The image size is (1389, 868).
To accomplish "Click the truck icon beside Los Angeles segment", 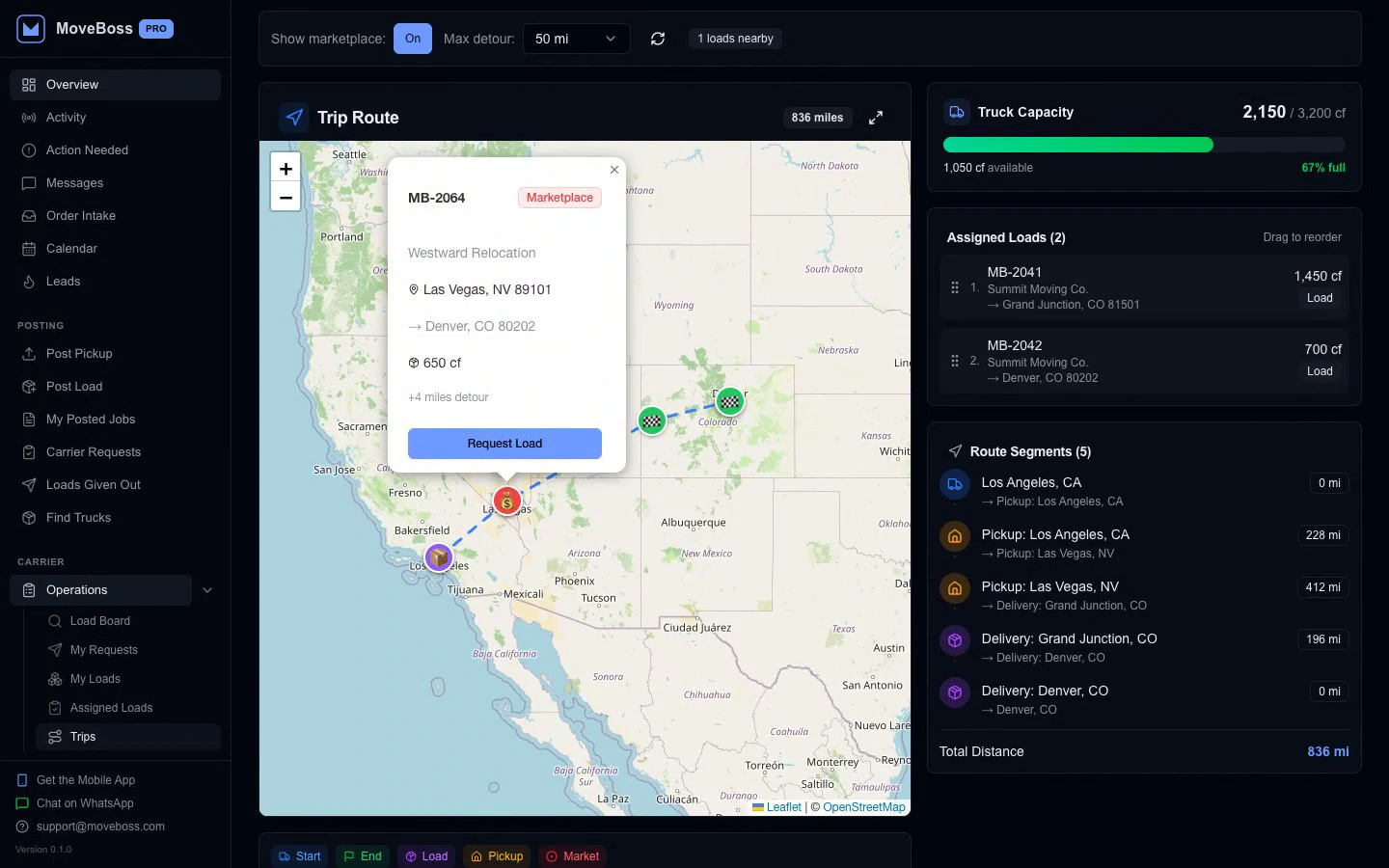I will pyautogui.click(x=955, y=484).
